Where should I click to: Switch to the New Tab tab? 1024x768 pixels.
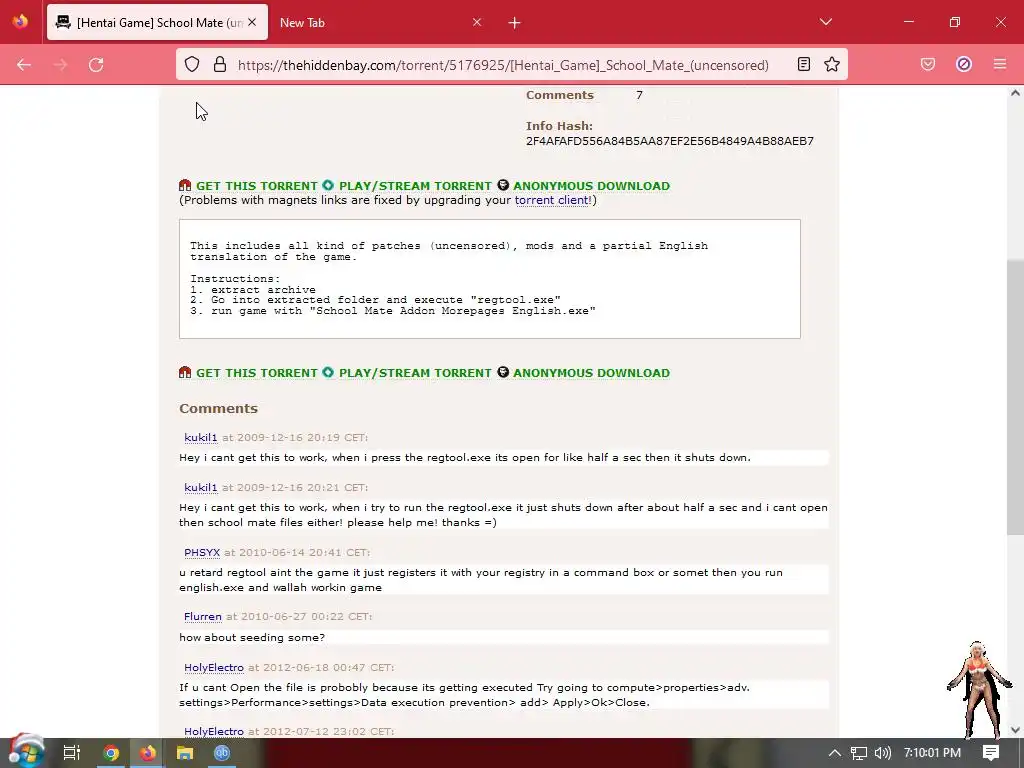click(x=379, y=23)
